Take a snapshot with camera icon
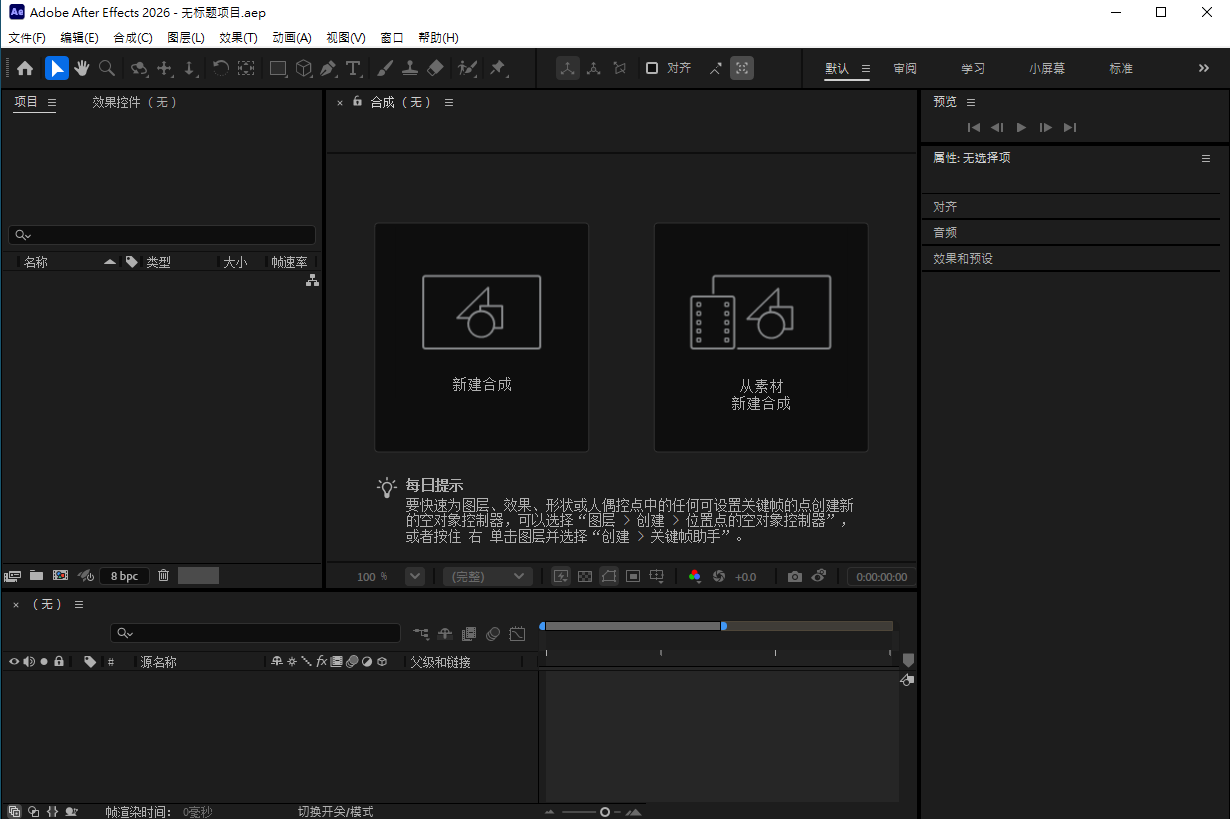Screen dimensions: 1230x819 click(x=794, y=577)
